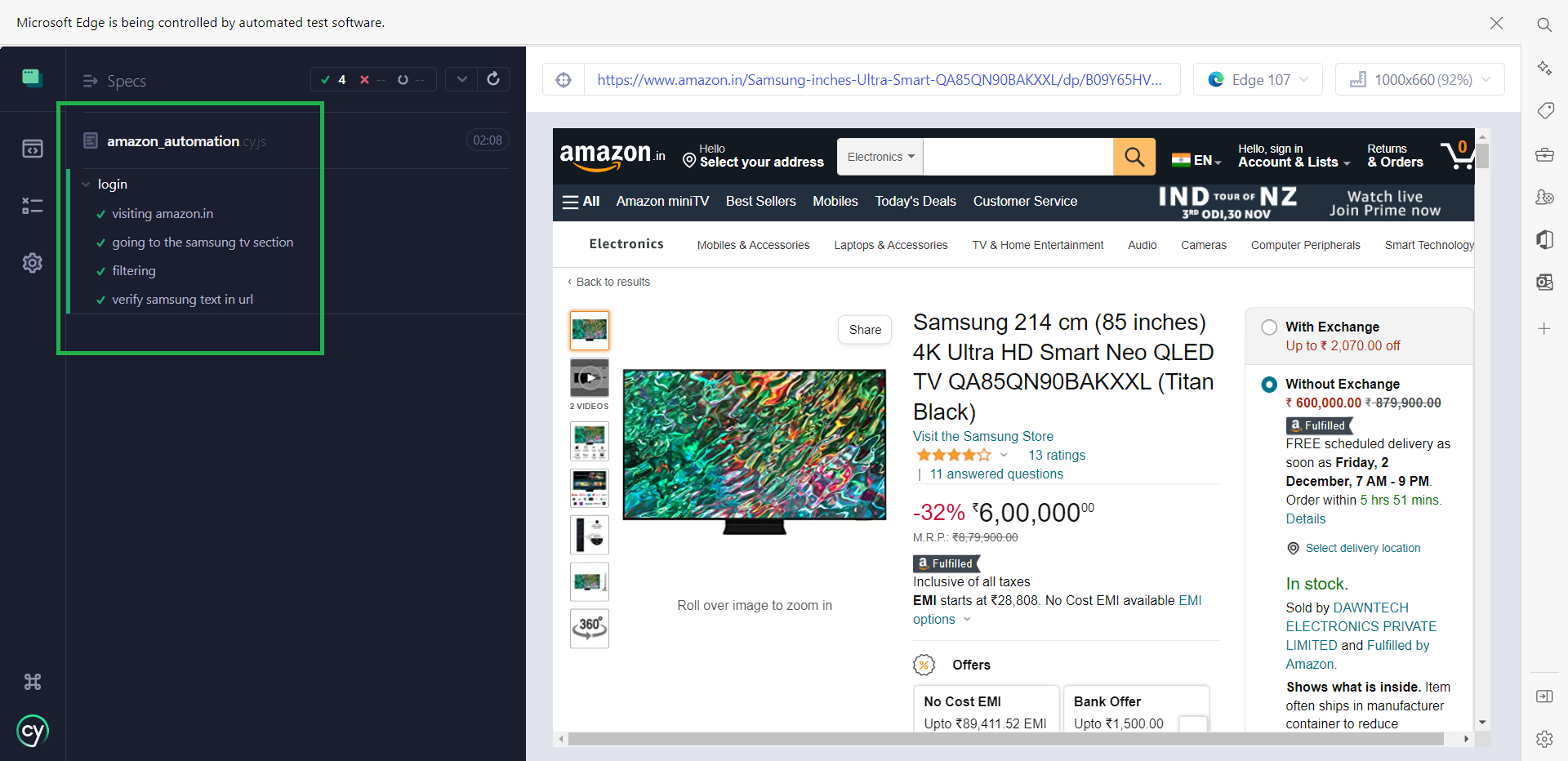Toggle the sidebar hide button in Edge

[1544, 696]
